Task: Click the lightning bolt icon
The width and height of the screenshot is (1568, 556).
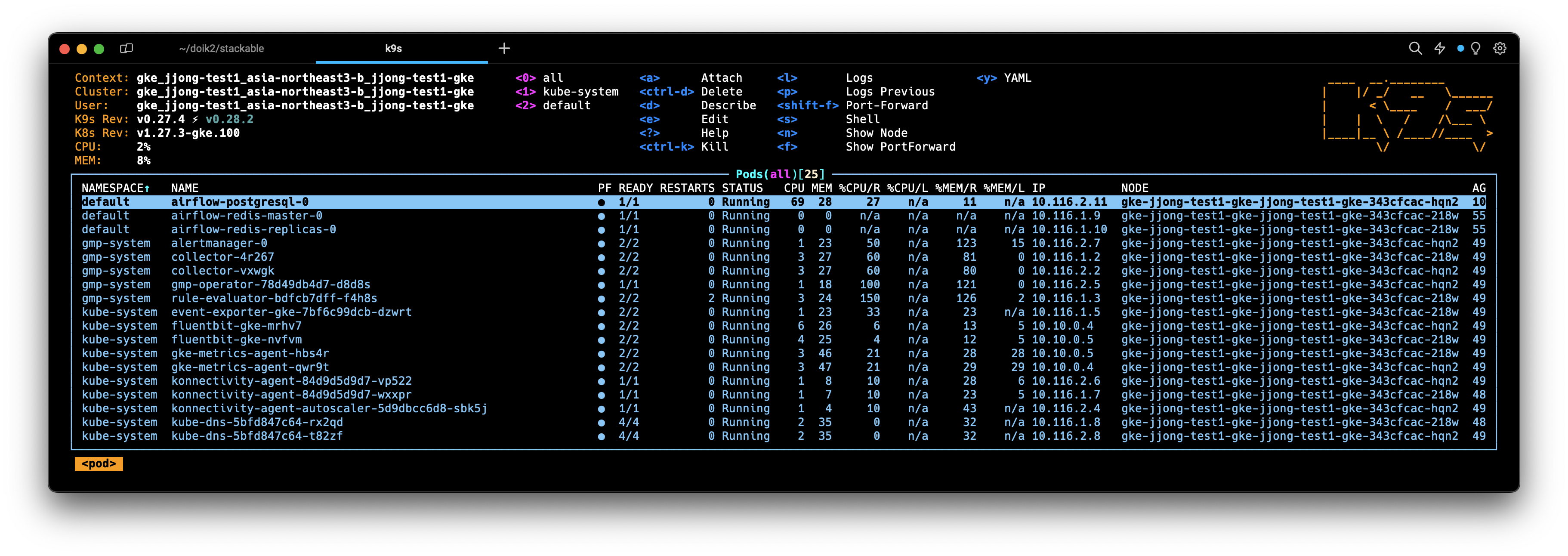Action: (1440, 48)
